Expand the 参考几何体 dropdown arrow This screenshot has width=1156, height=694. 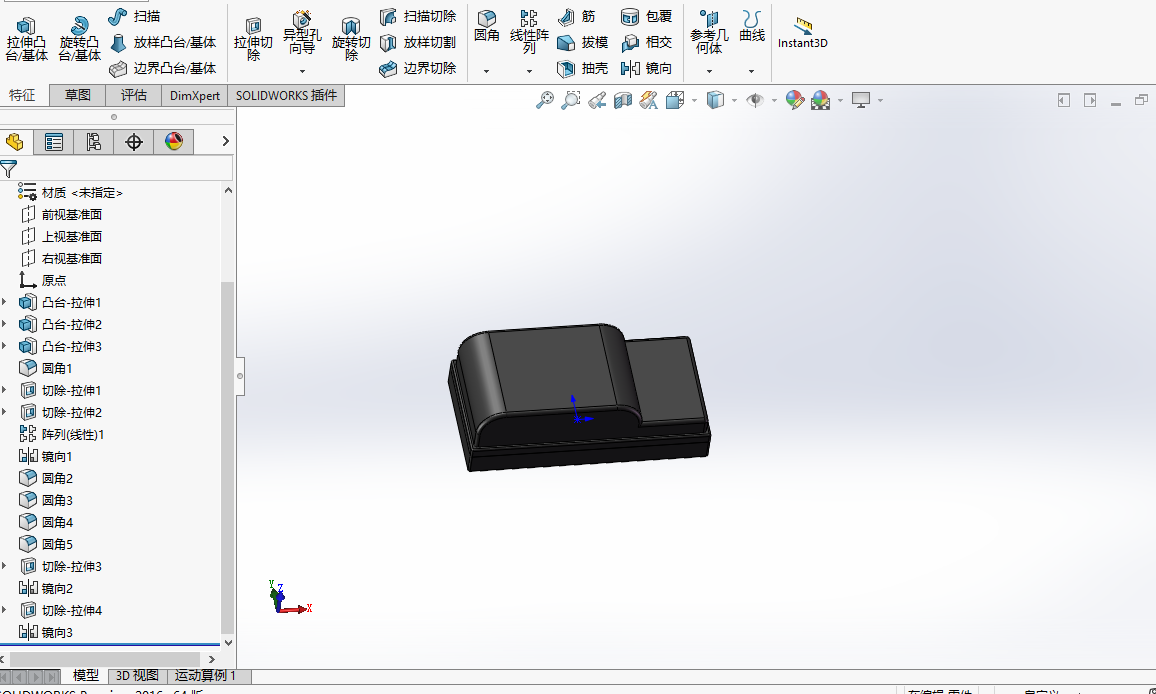[709, 72]
